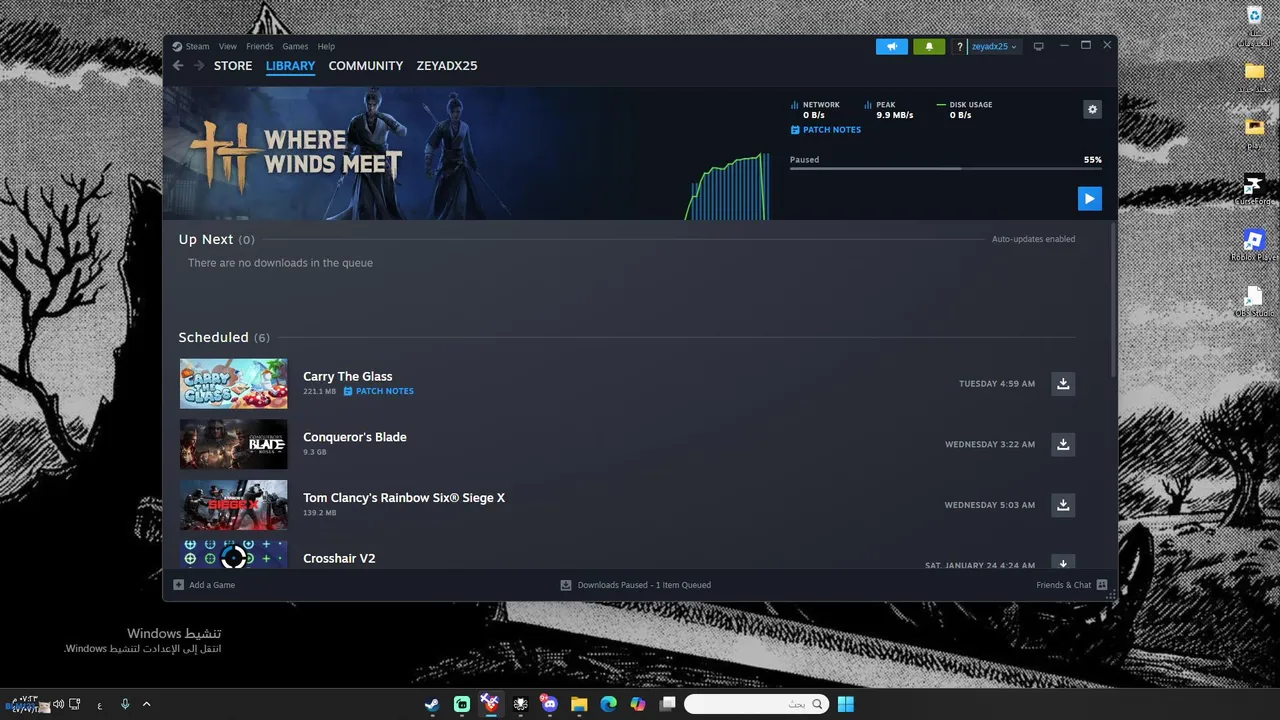Open OBS Studio desktop shortcut
The width and height of the screenshot is (1280, 720).
1254,301
